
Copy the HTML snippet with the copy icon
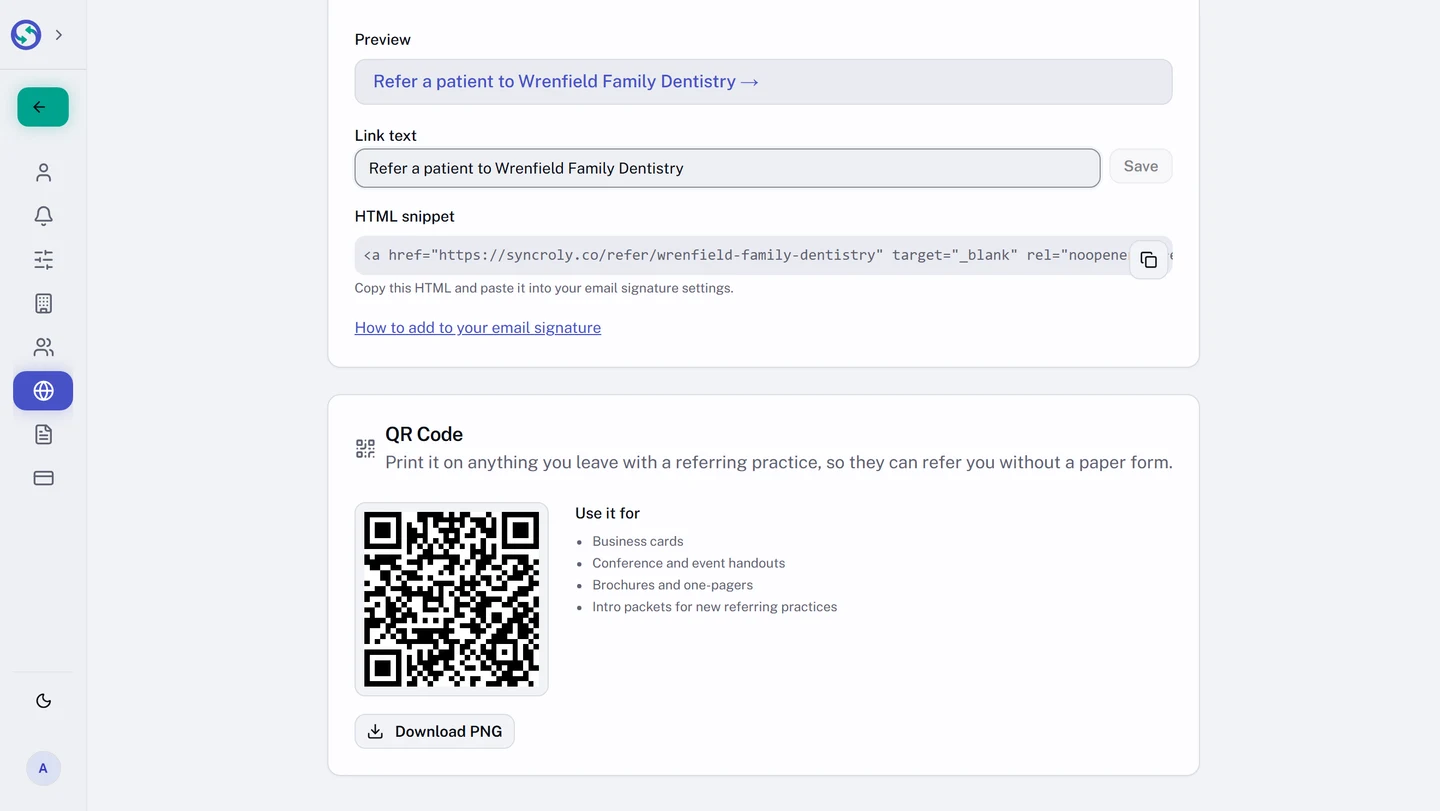tap(1149, 260)
